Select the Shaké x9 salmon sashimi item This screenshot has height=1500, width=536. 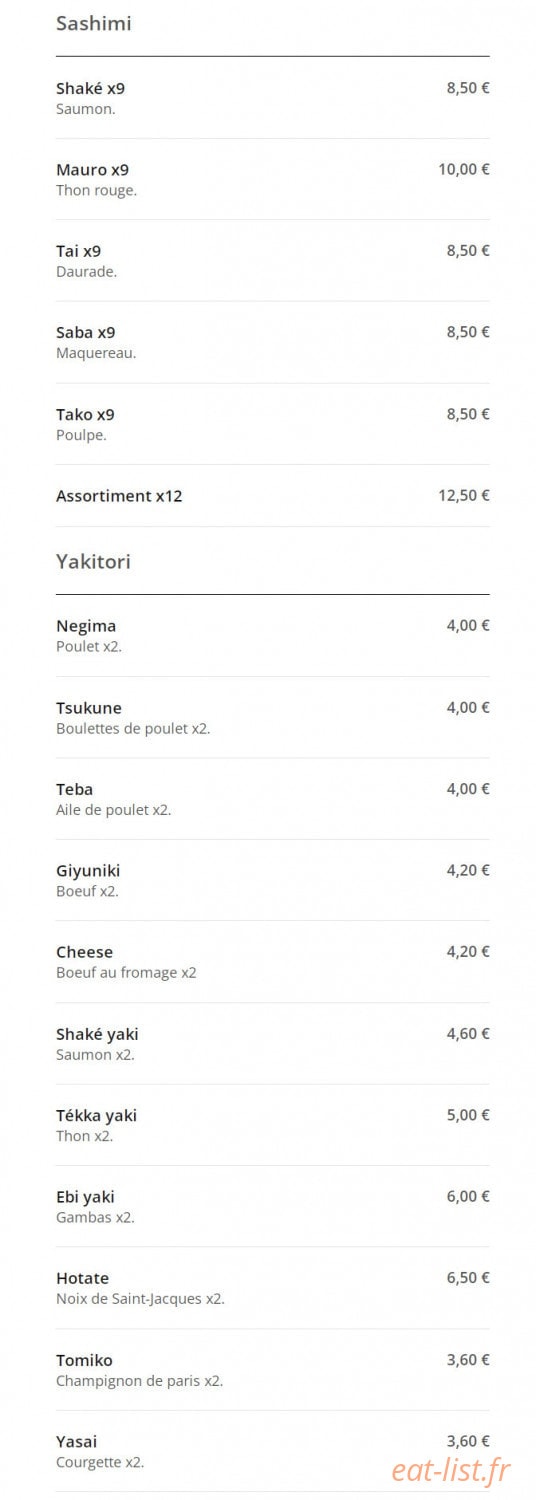(x=272, y=98)
